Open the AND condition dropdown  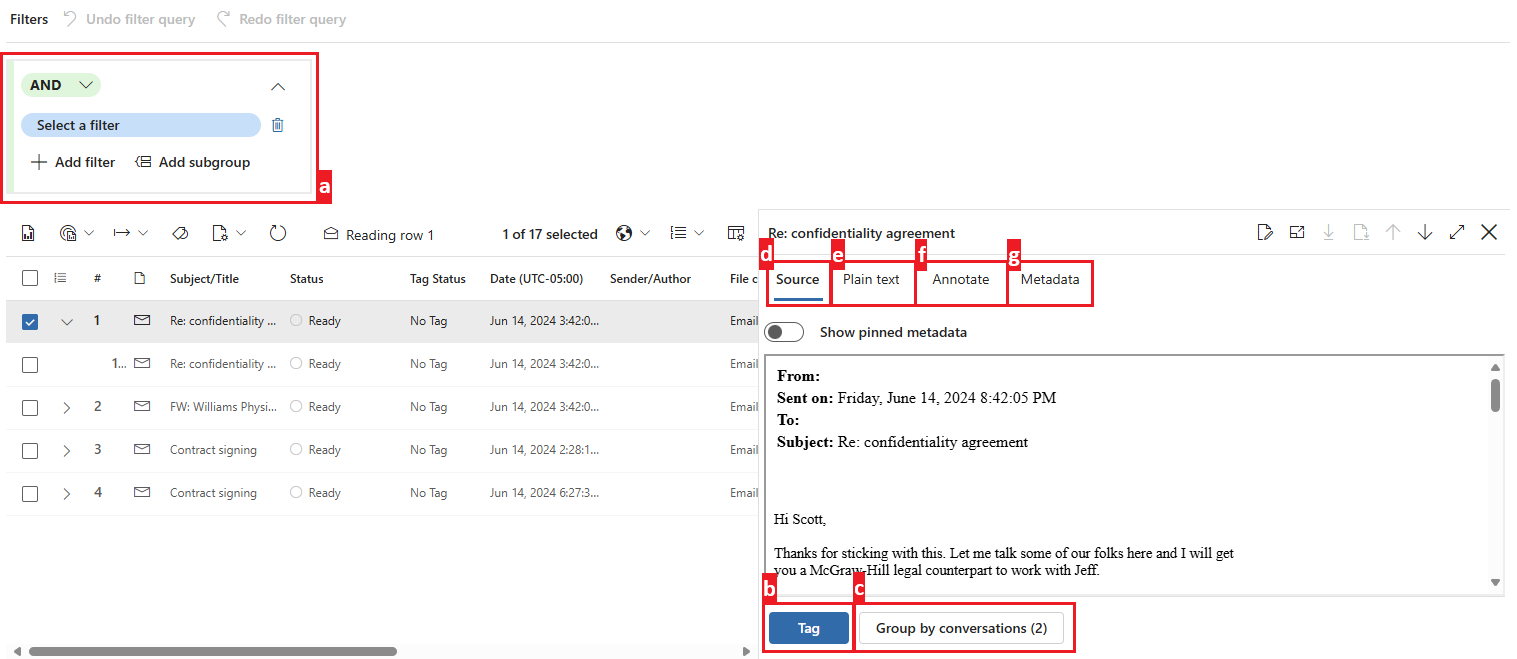60,85
